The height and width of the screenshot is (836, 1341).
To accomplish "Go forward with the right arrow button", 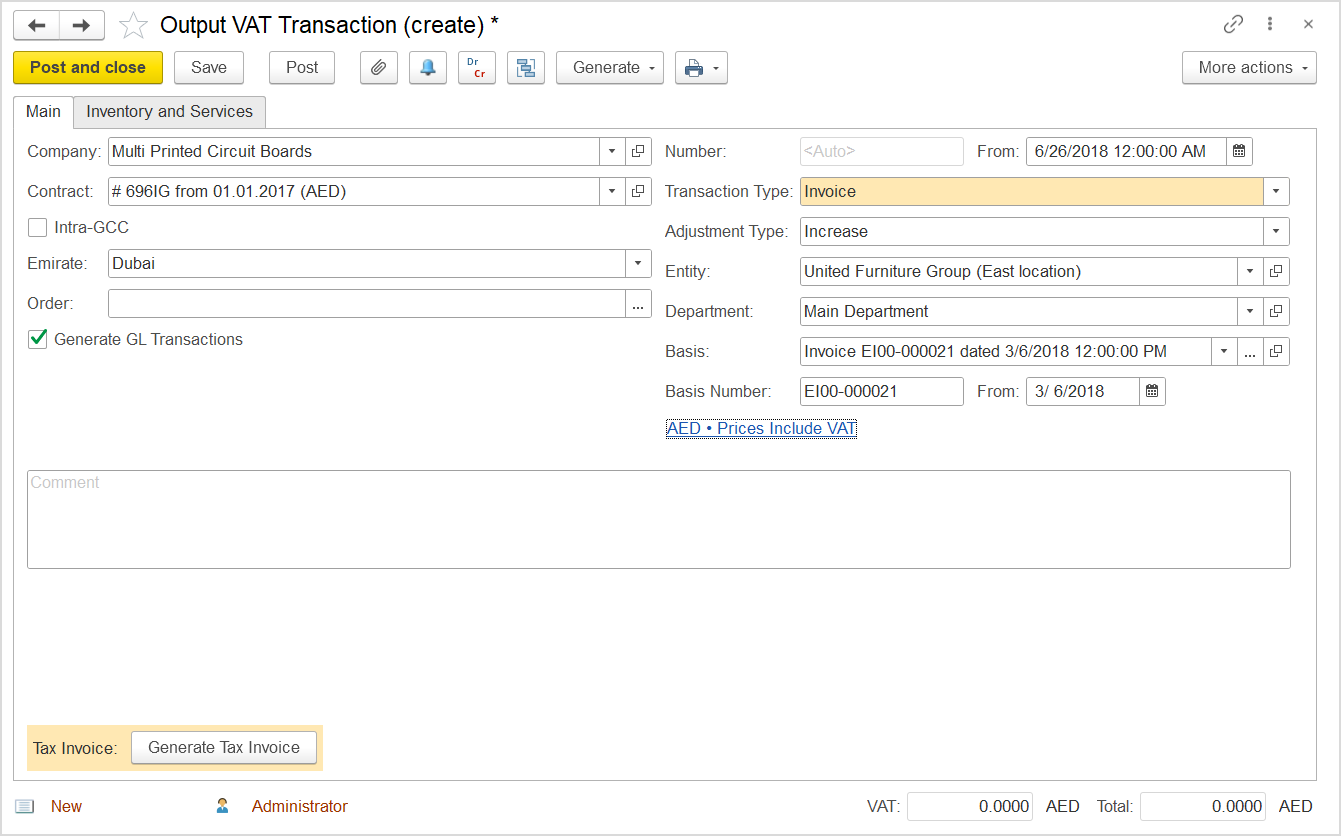I will click(82, 25).
